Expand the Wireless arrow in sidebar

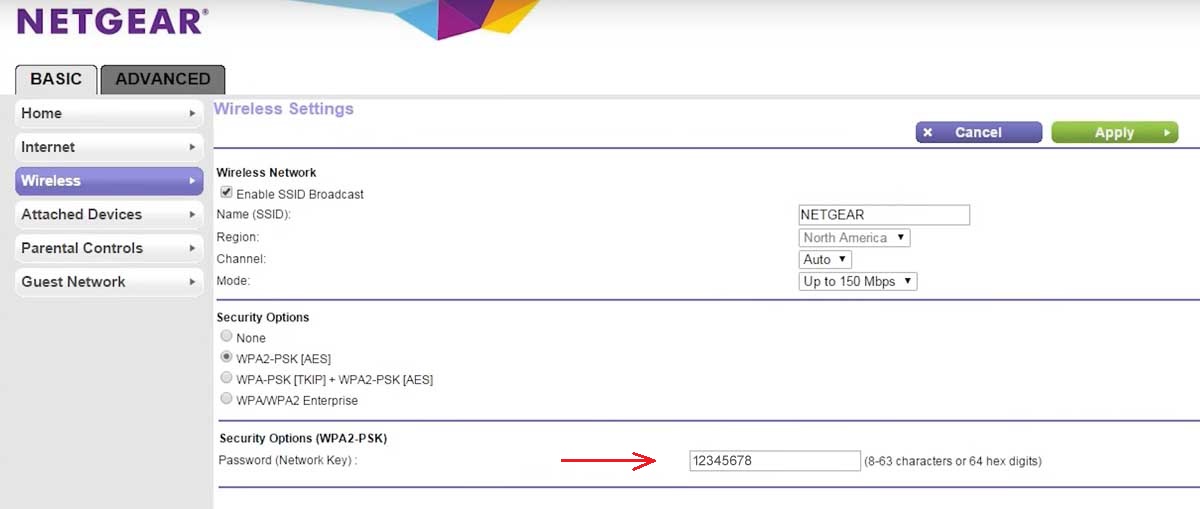coord(192,181)
